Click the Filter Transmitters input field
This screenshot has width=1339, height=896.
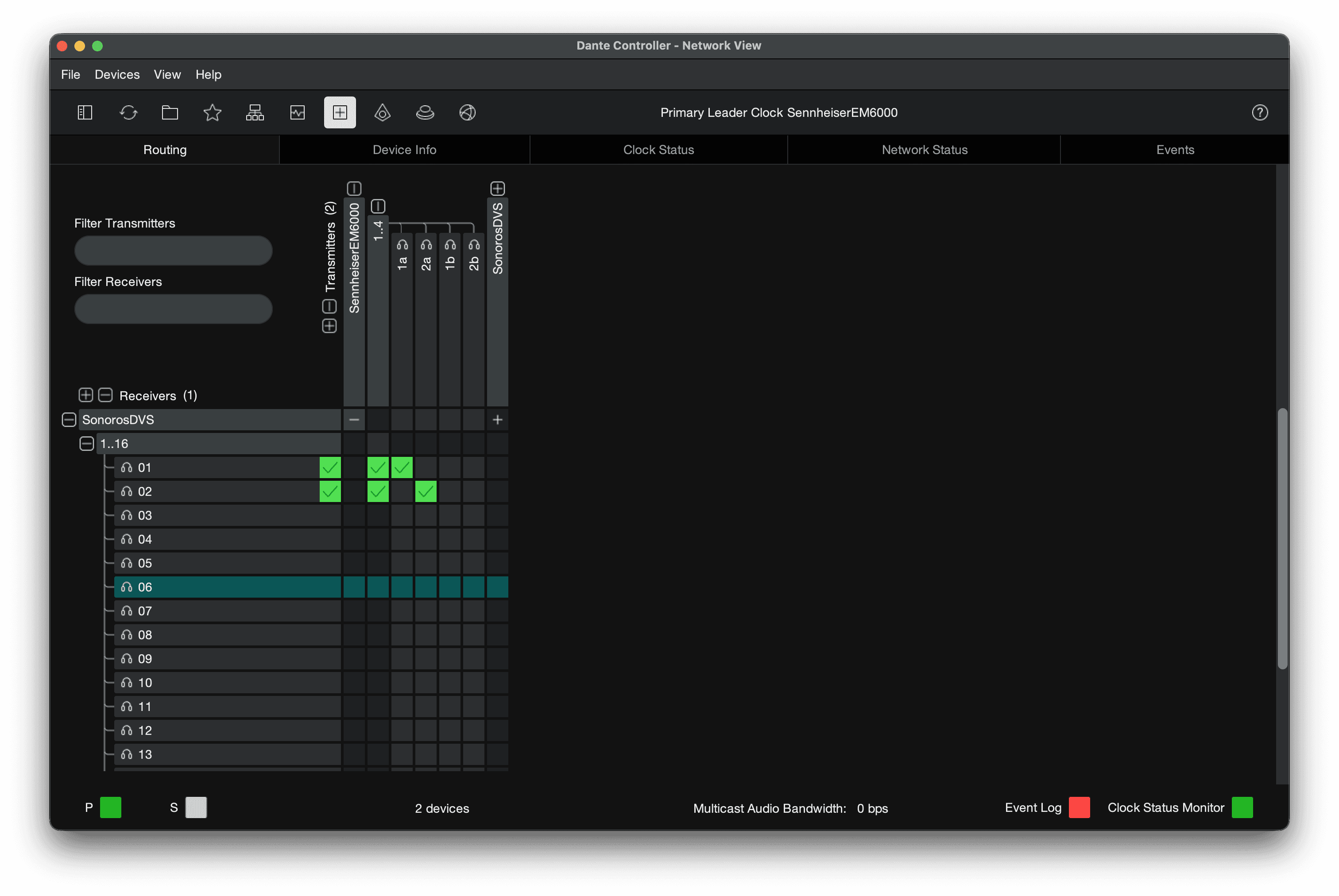pyautogui.click(x=173, y=251)
